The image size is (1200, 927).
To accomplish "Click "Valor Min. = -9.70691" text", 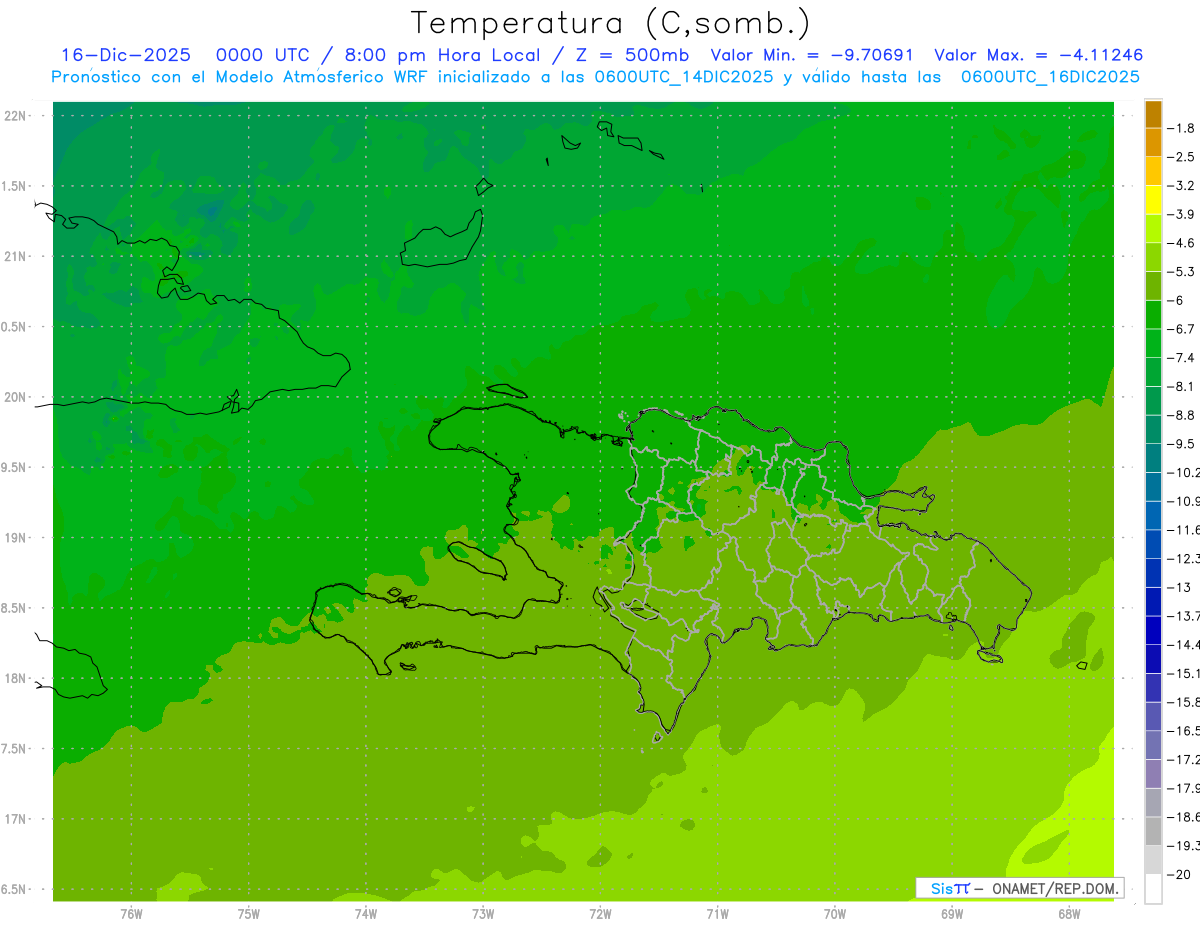I will [811, 55].
